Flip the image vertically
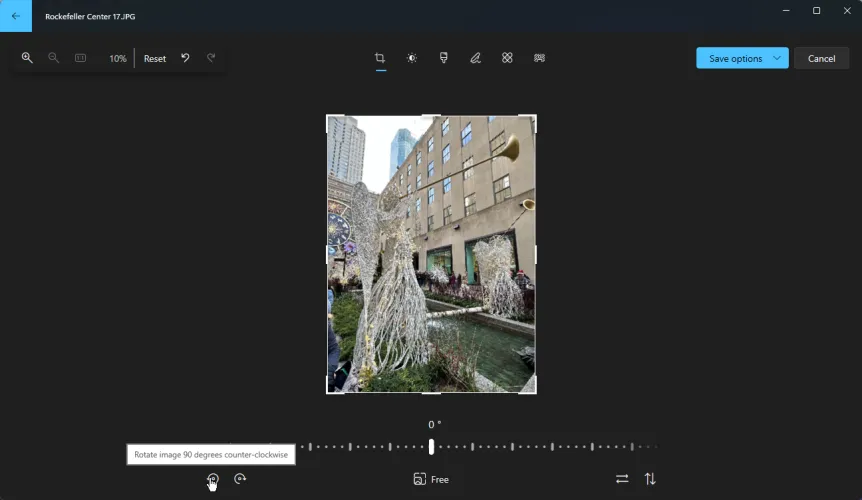The width and height of the screenshot is (862, 500). click(x=650, y=479)
